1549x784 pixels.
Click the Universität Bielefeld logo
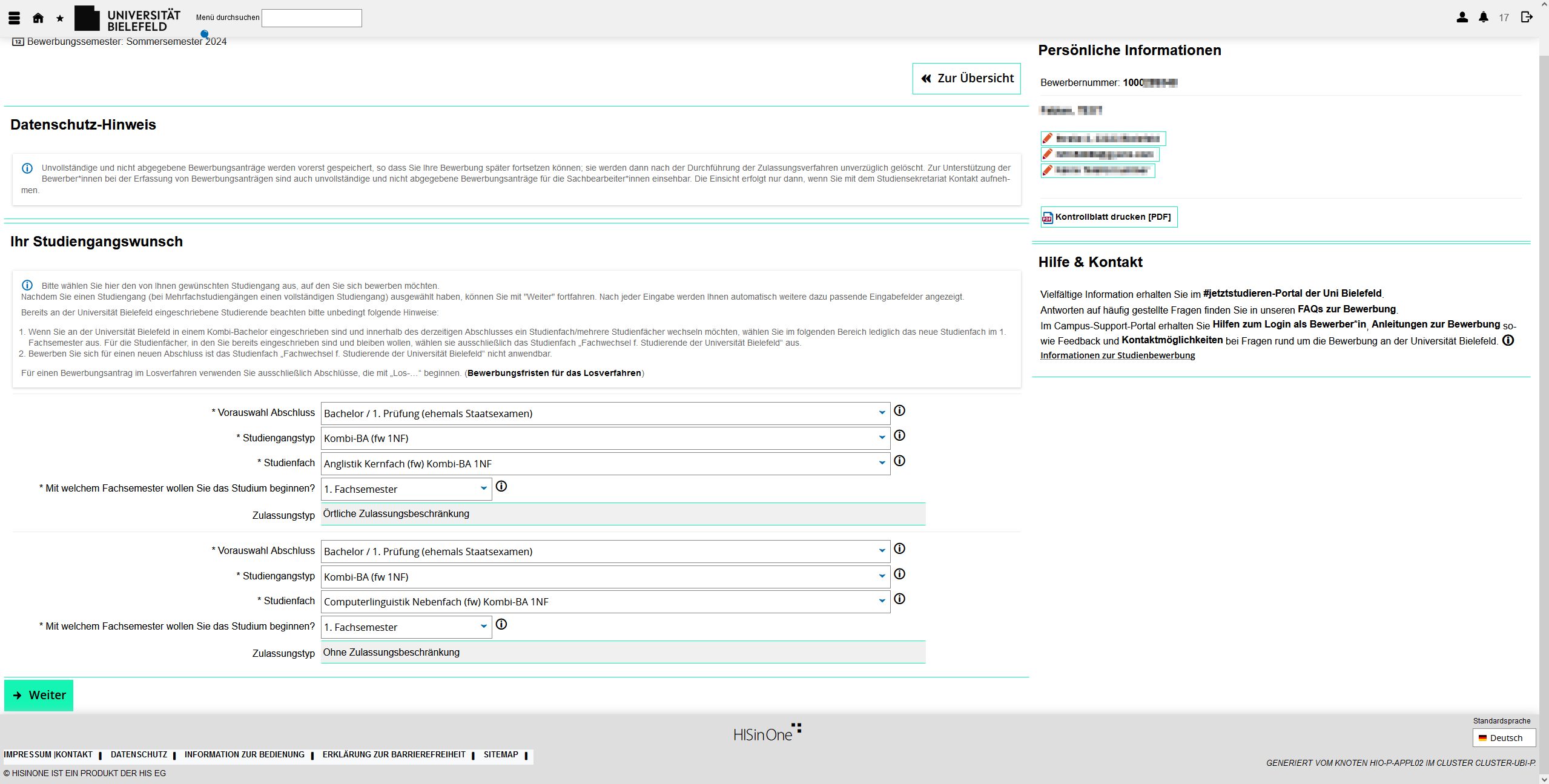(x=128, y=19)
